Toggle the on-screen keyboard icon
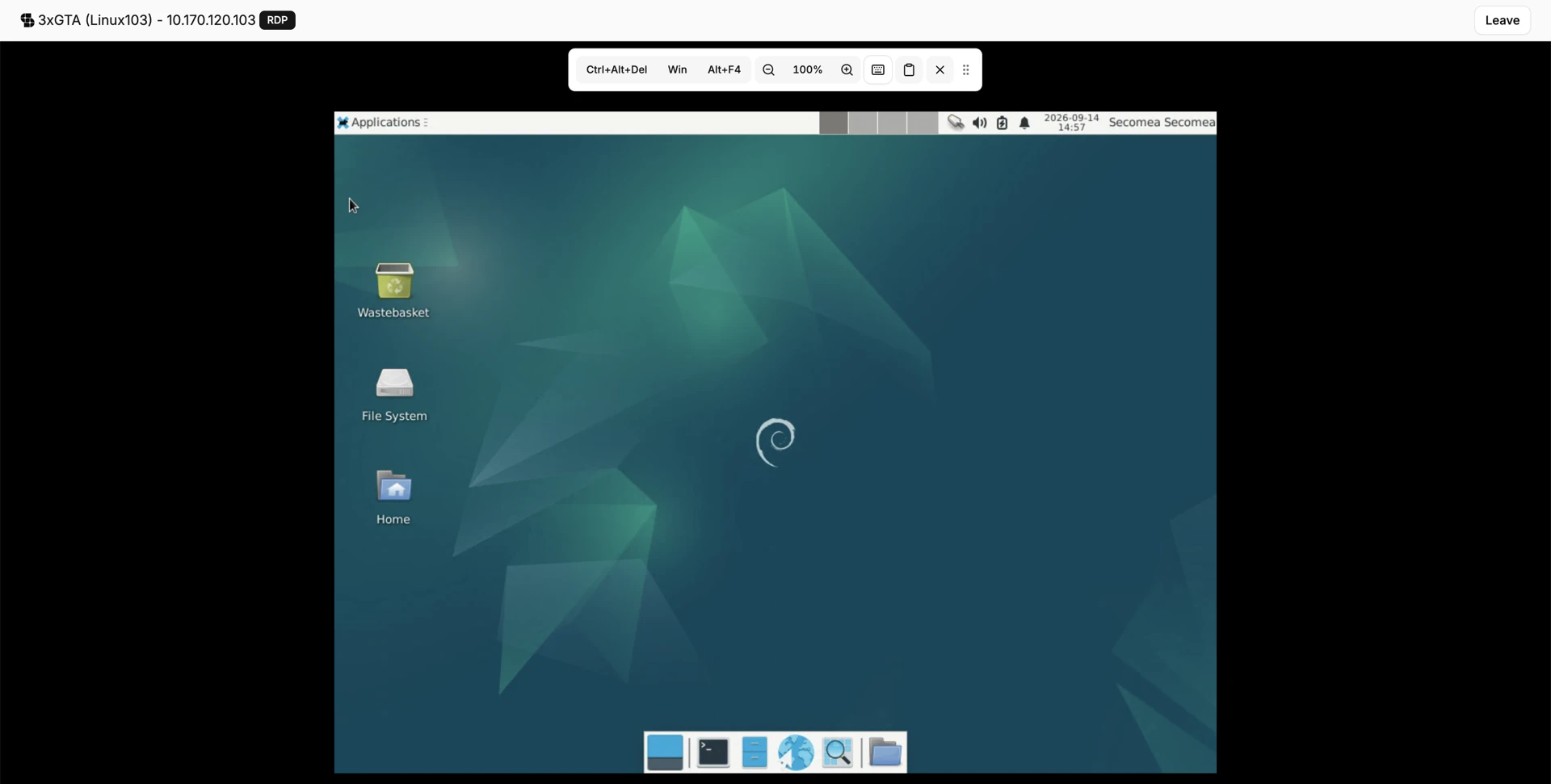The height and width of the screenshot is (784, 1551). coord(878,69)
